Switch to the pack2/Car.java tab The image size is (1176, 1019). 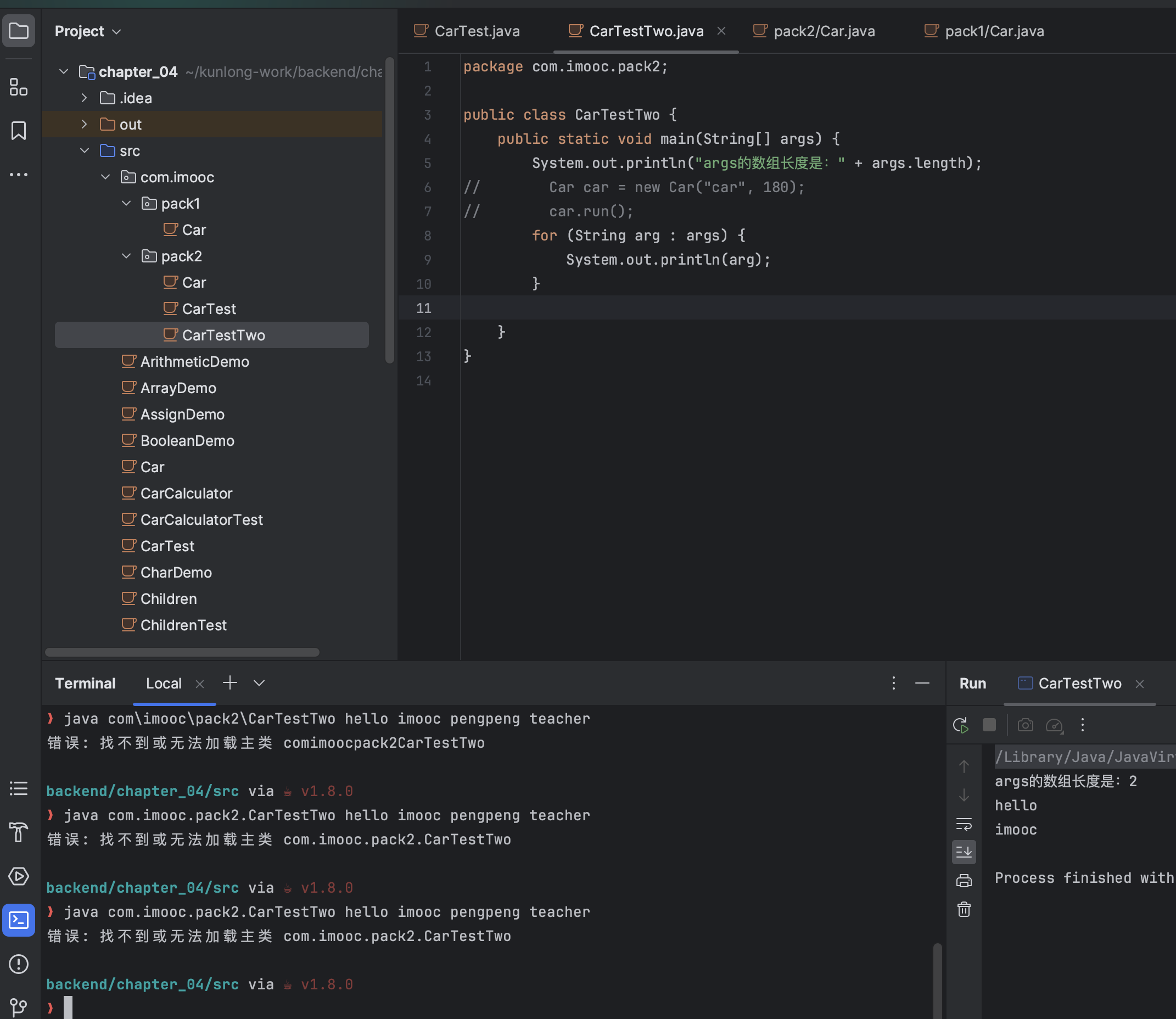[814, 31]
